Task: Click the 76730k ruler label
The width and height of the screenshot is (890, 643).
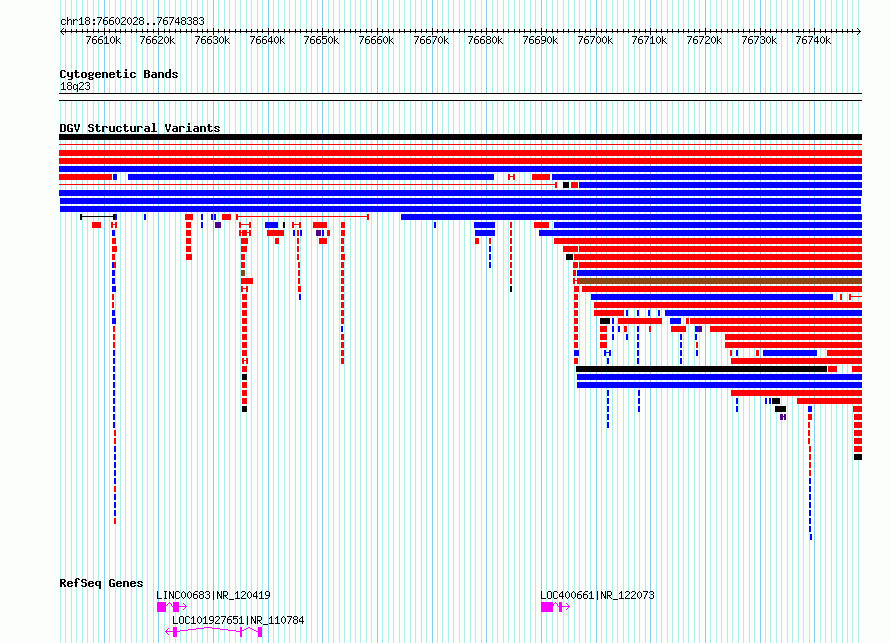Action: tap(759, 40)
